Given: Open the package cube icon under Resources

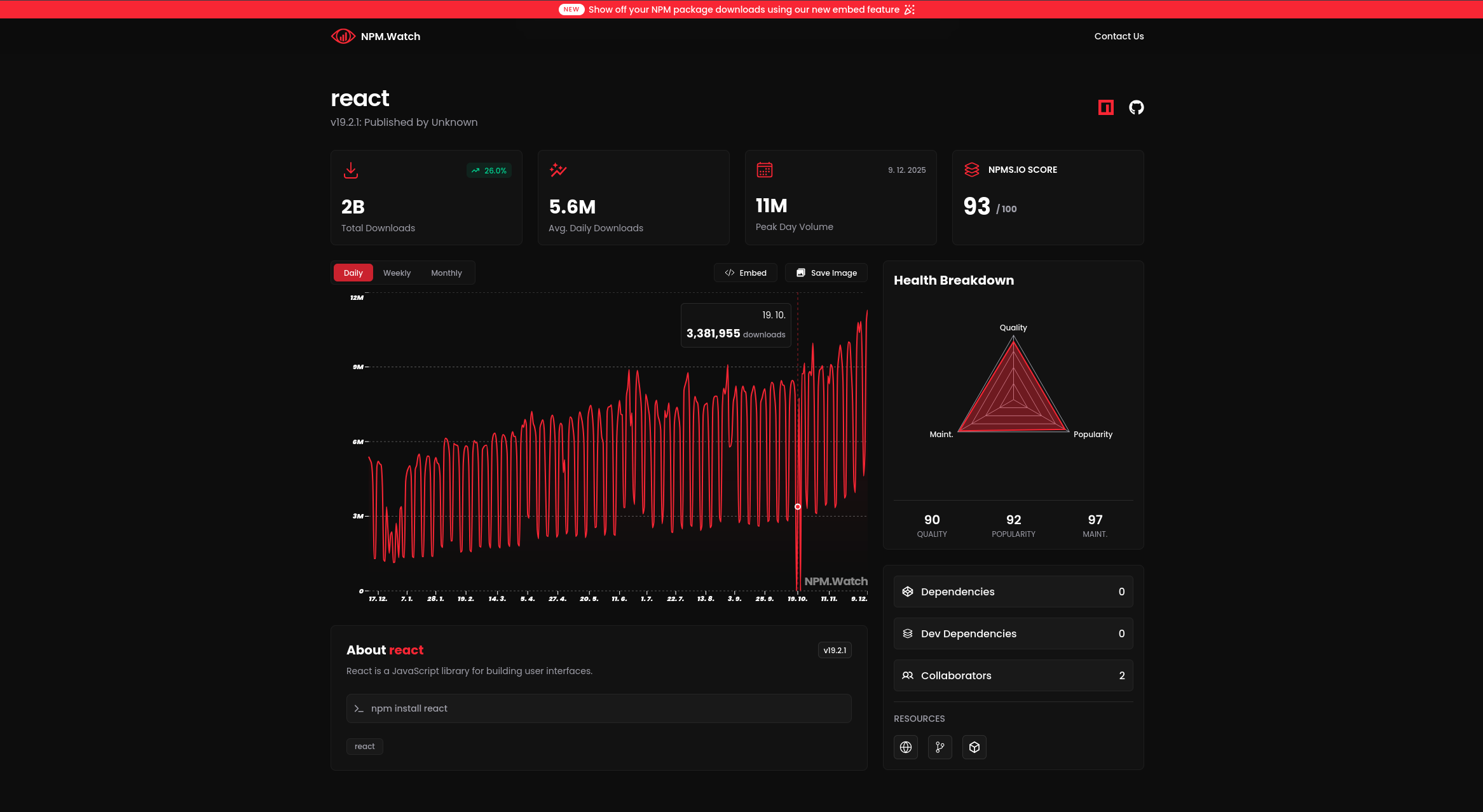Looking at the screenshot, I should click(974, 747).
